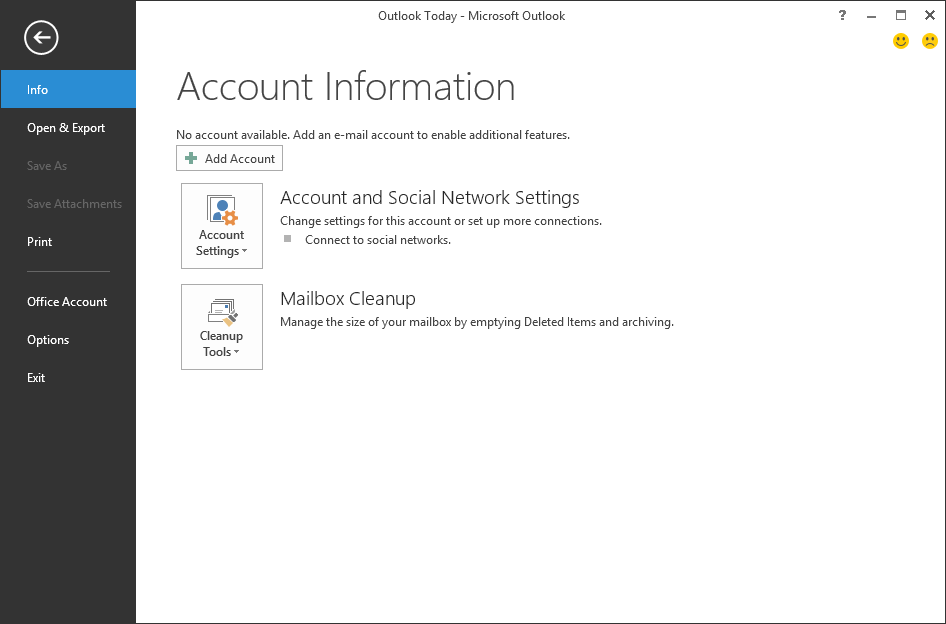Expand the Account Settings dropdown button
The width and height of the screenshot is (946, 624).
point(222,226)
